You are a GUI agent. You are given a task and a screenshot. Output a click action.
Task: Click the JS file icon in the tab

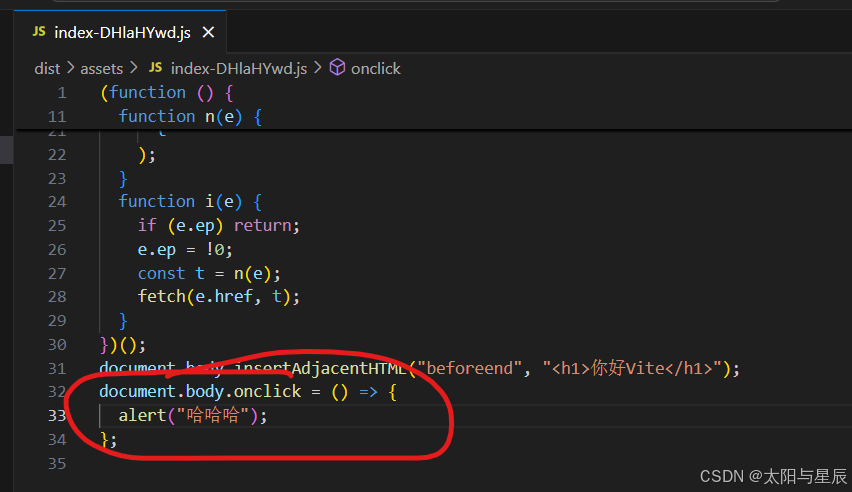pyautogui.click(x=39, y=32)
